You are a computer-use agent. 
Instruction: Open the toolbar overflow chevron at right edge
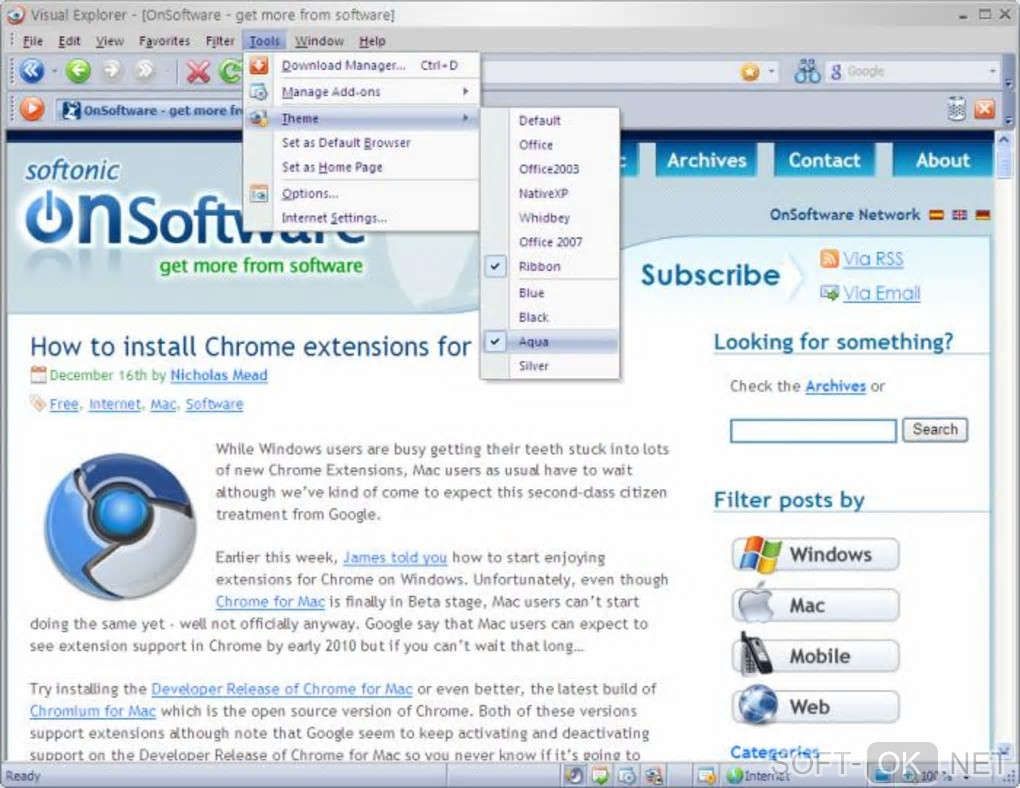click(1008, 82)
